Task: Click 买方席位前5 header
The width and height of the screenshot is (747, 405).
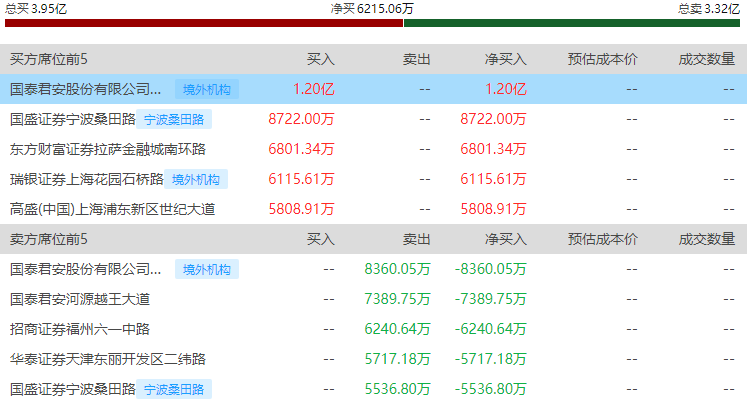Action: pyautogui.click(x=49, y=59)
